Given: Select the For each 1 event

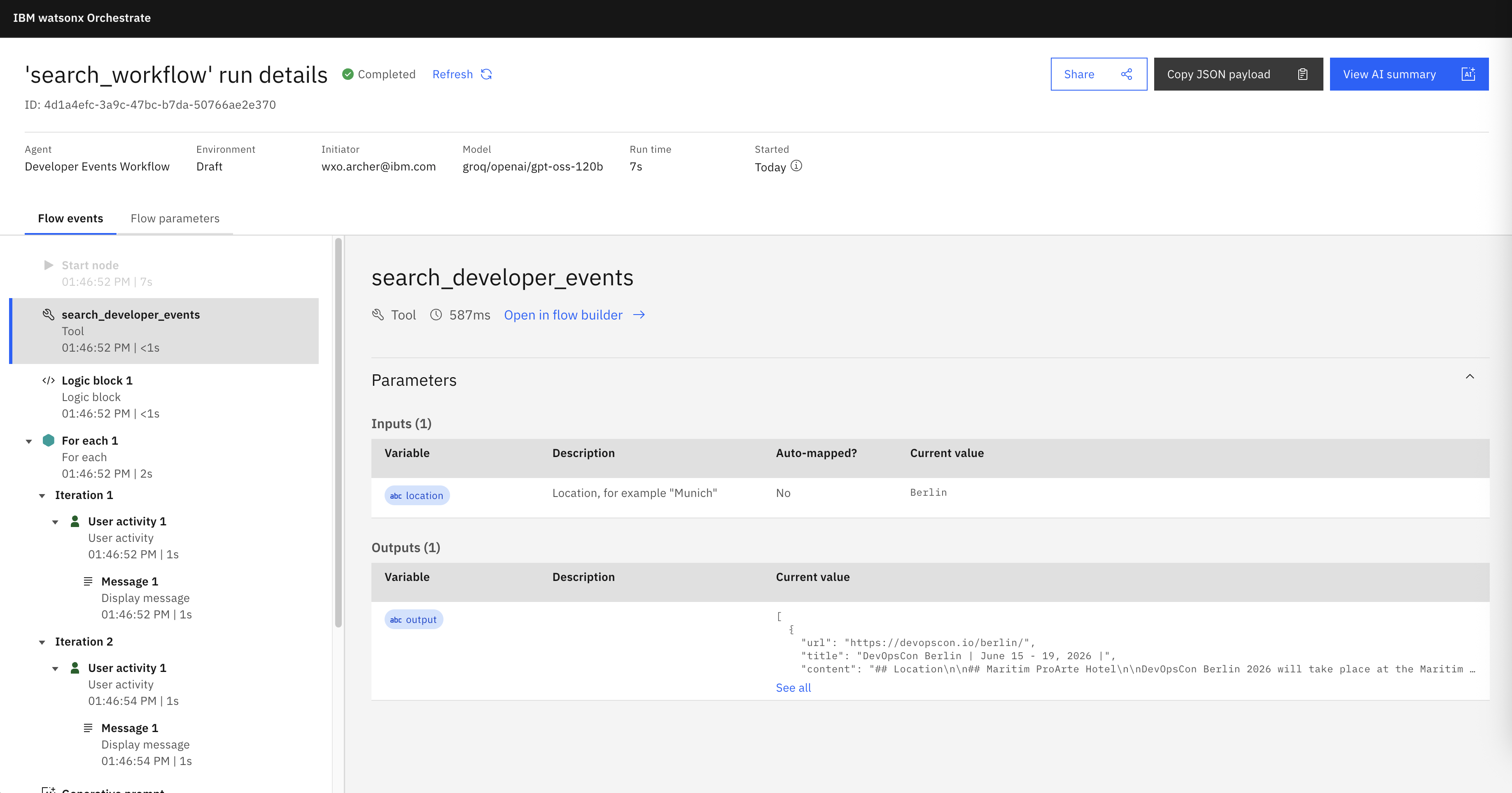Looking at the screenshot, I should [164, 457].
